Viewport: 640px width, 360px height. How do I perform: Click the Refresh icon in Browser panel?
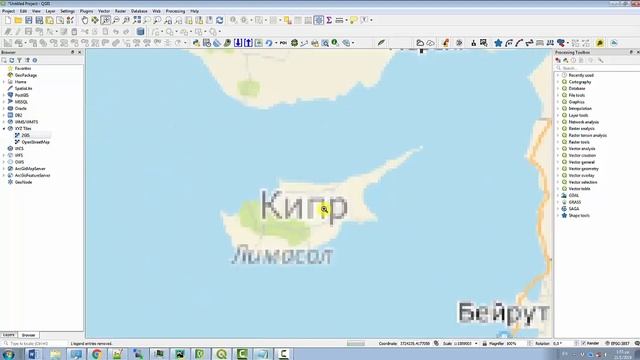[x=12, y=60]
